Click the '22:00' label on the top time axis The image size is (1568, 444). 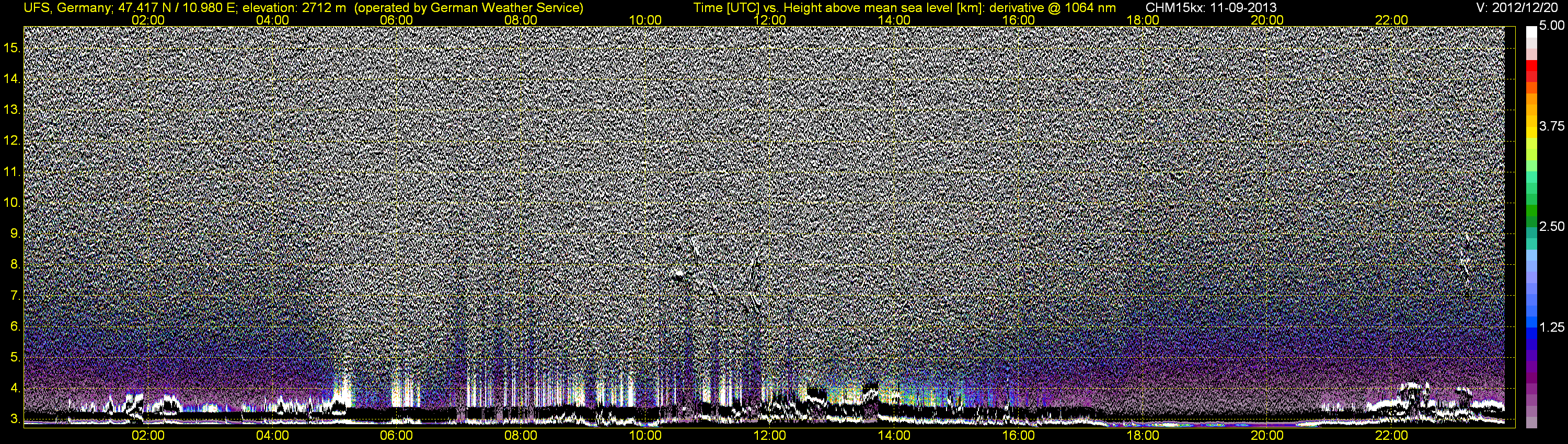coord(1391,20)
